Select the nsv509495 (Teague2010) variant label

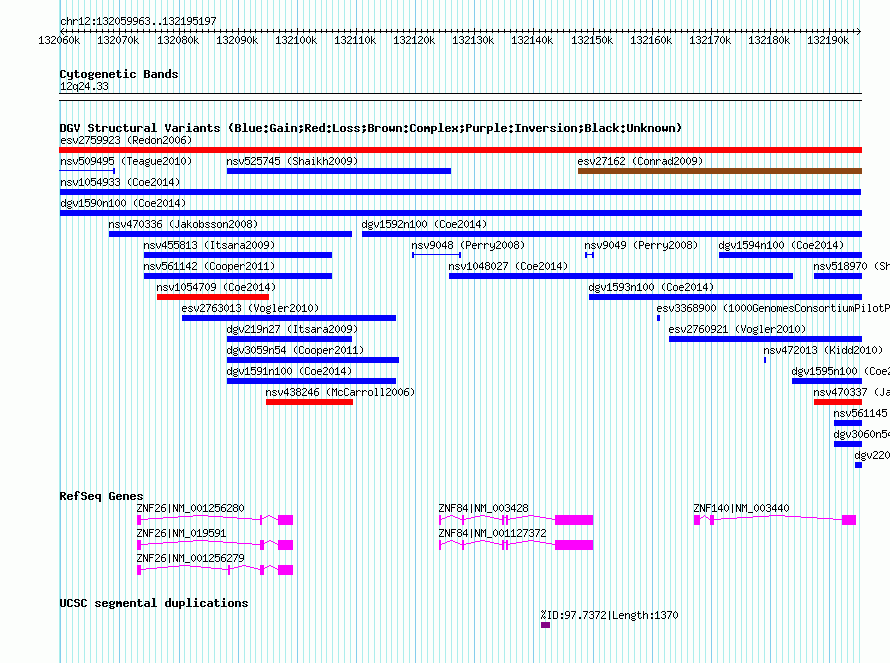pos(126,161)
